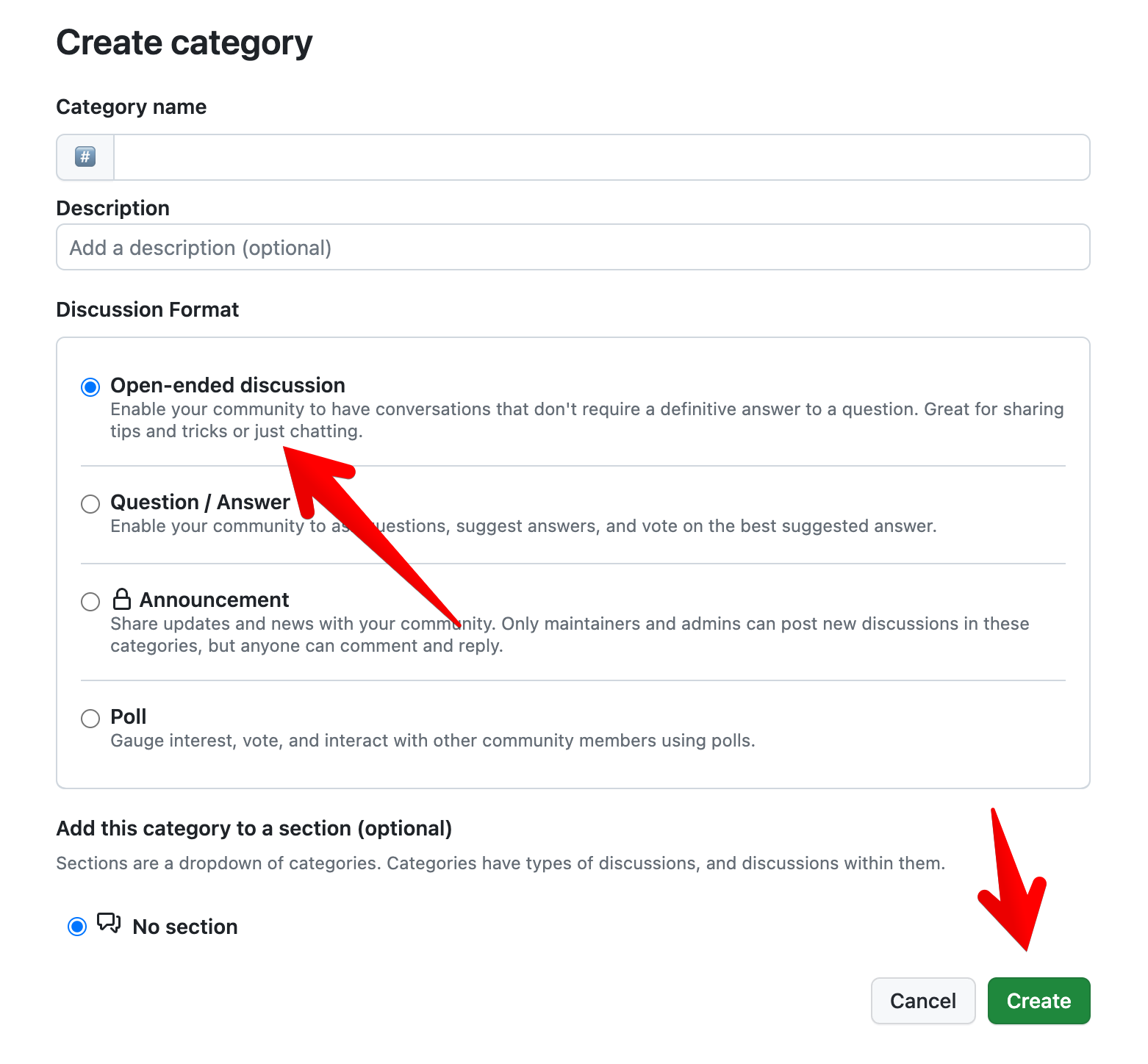The height and width of the screenshot is (1064, 1148).
Task: Click the Question / Answer heading
Action: click(x=200, y=503)
